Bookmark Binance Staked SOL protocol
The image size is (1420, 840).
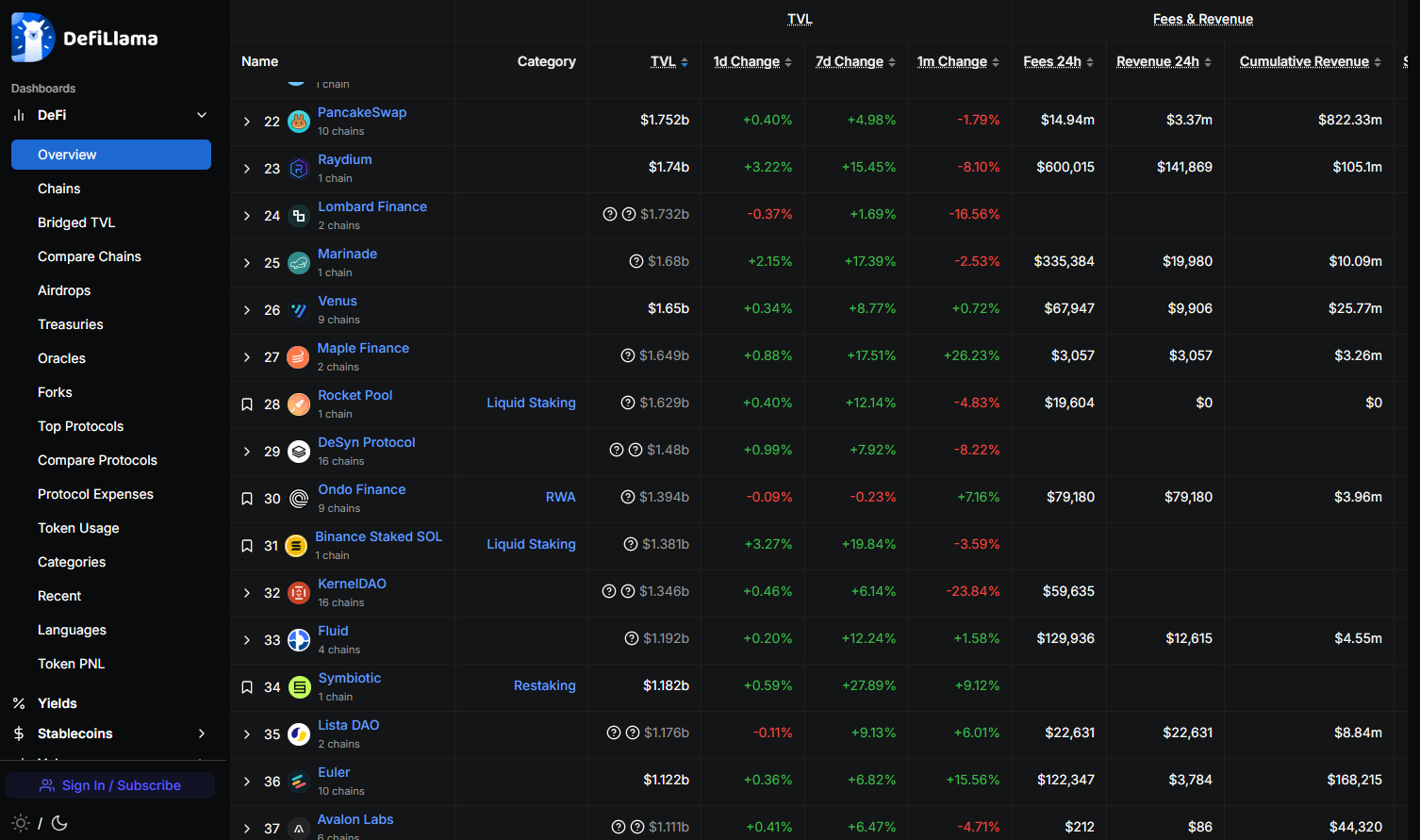pyautogui.click(x=247, y=546)
